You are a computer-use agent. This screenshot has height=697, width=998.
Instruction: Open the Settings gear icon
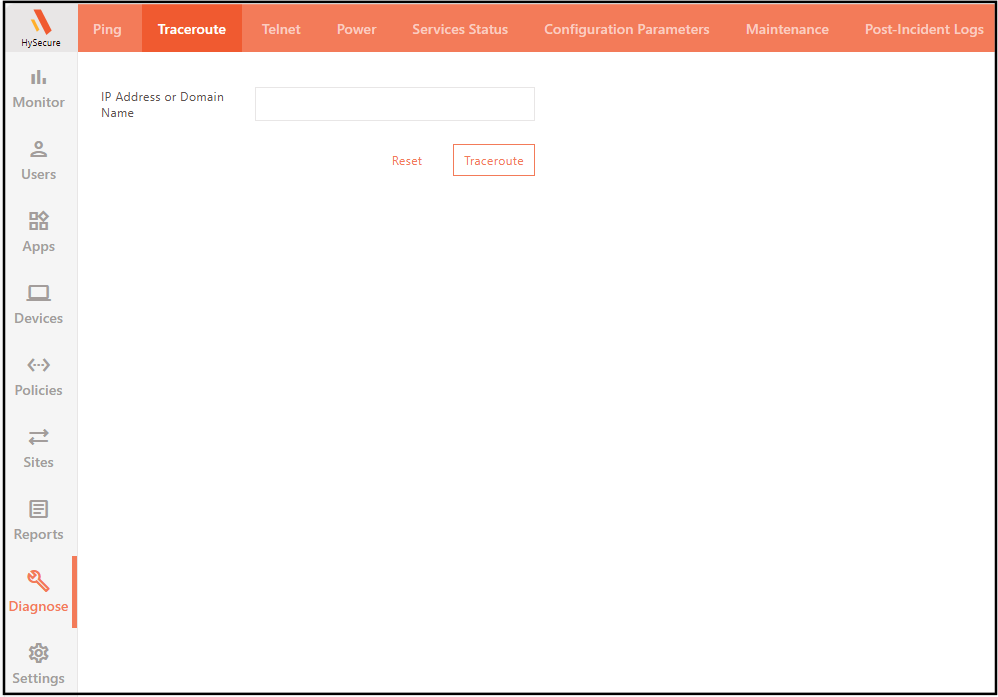coord(39,653)
